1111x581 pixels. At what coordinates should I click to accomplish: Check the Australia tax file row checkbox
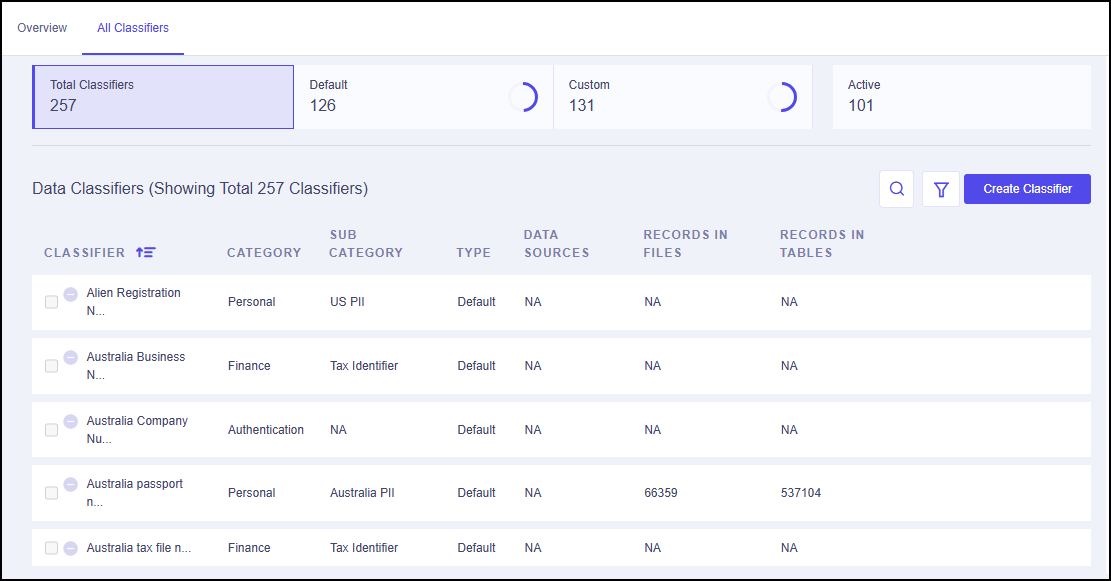(51, 547)
